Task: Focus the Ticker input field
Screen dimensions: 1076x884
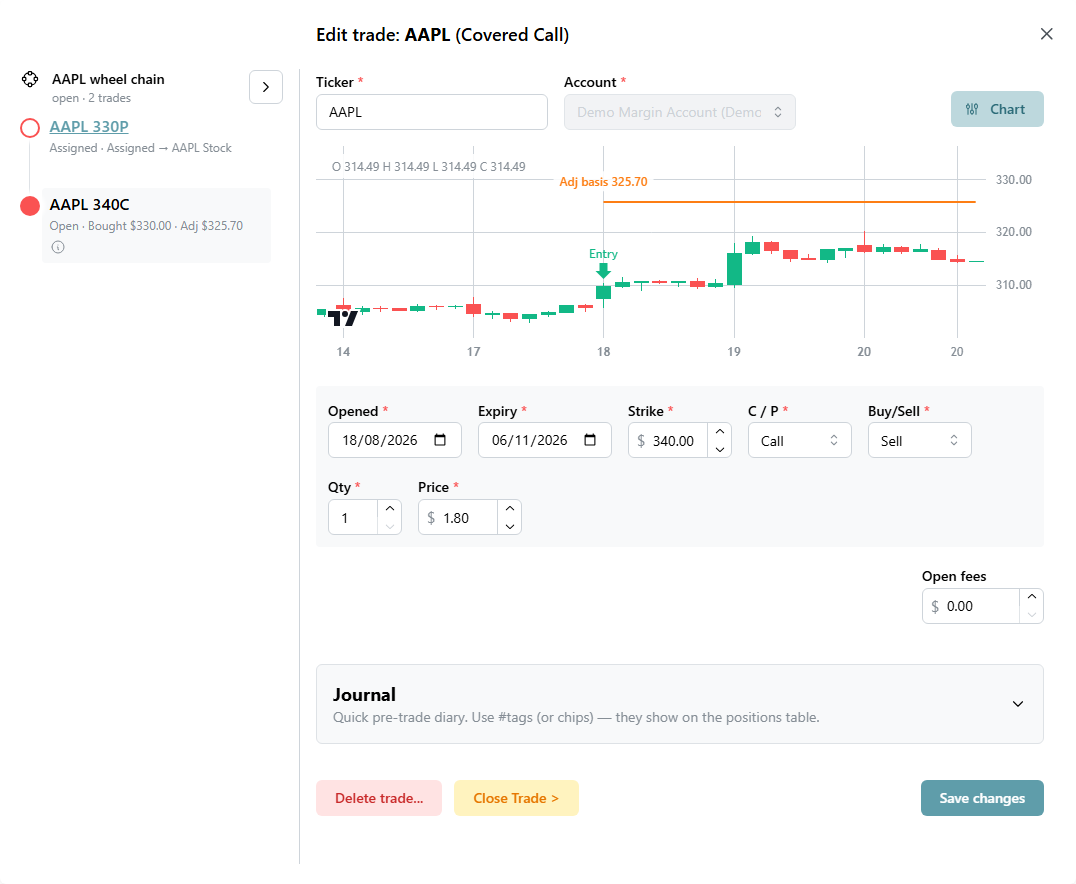Action: click(x=432, y=112)
